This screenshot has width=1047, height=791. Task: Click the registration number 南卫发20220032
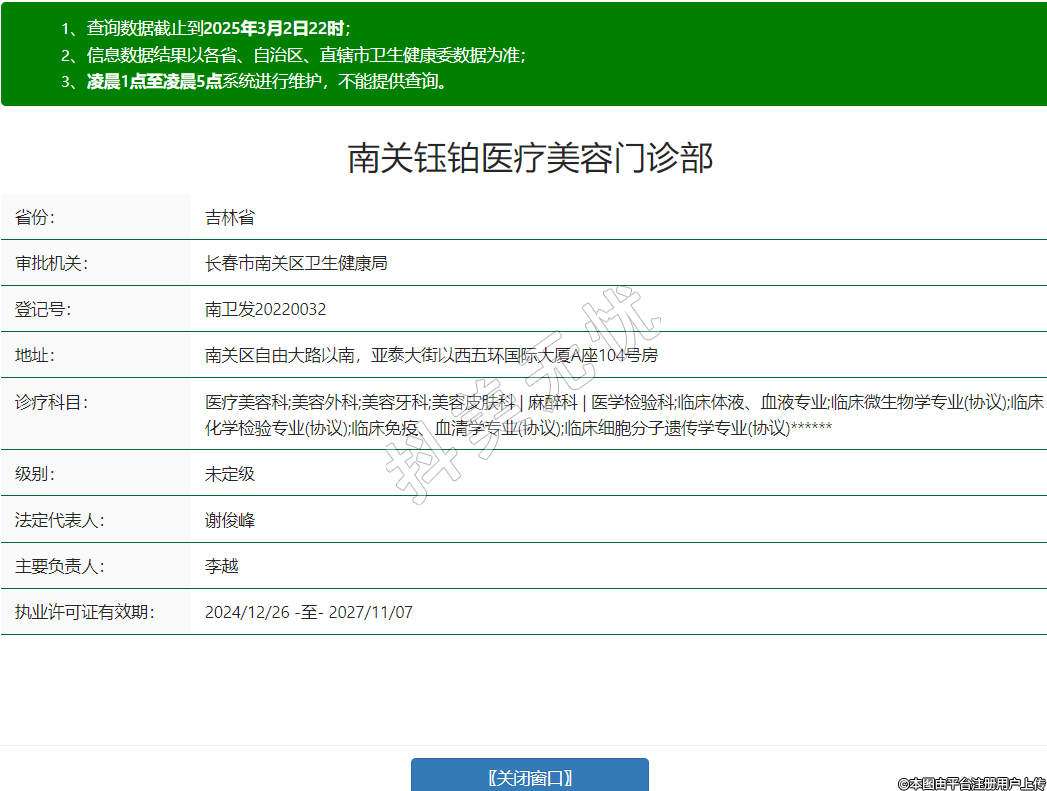click(x=266, y=309)
